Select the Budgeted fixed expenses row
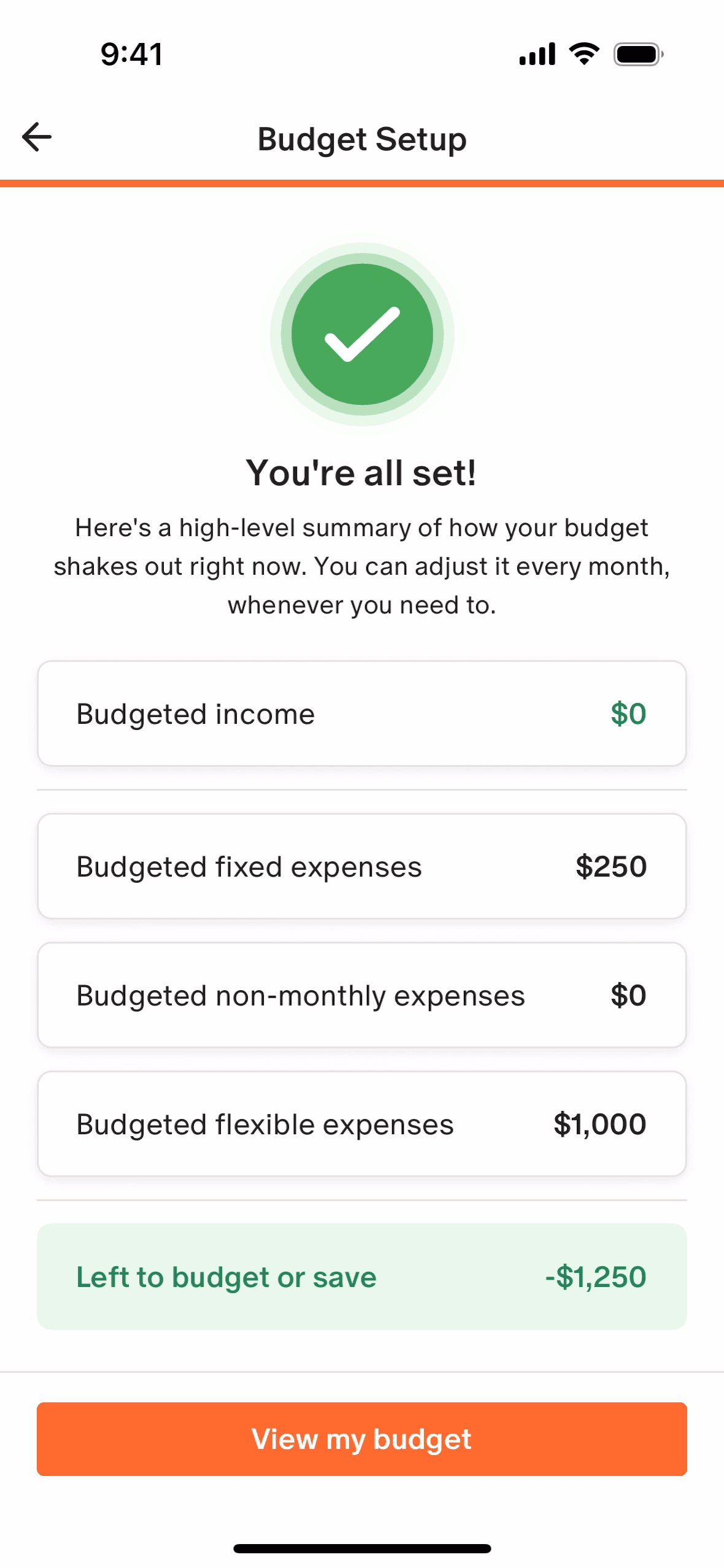This screenshot has height=1568, width=724. pos(361,866)
